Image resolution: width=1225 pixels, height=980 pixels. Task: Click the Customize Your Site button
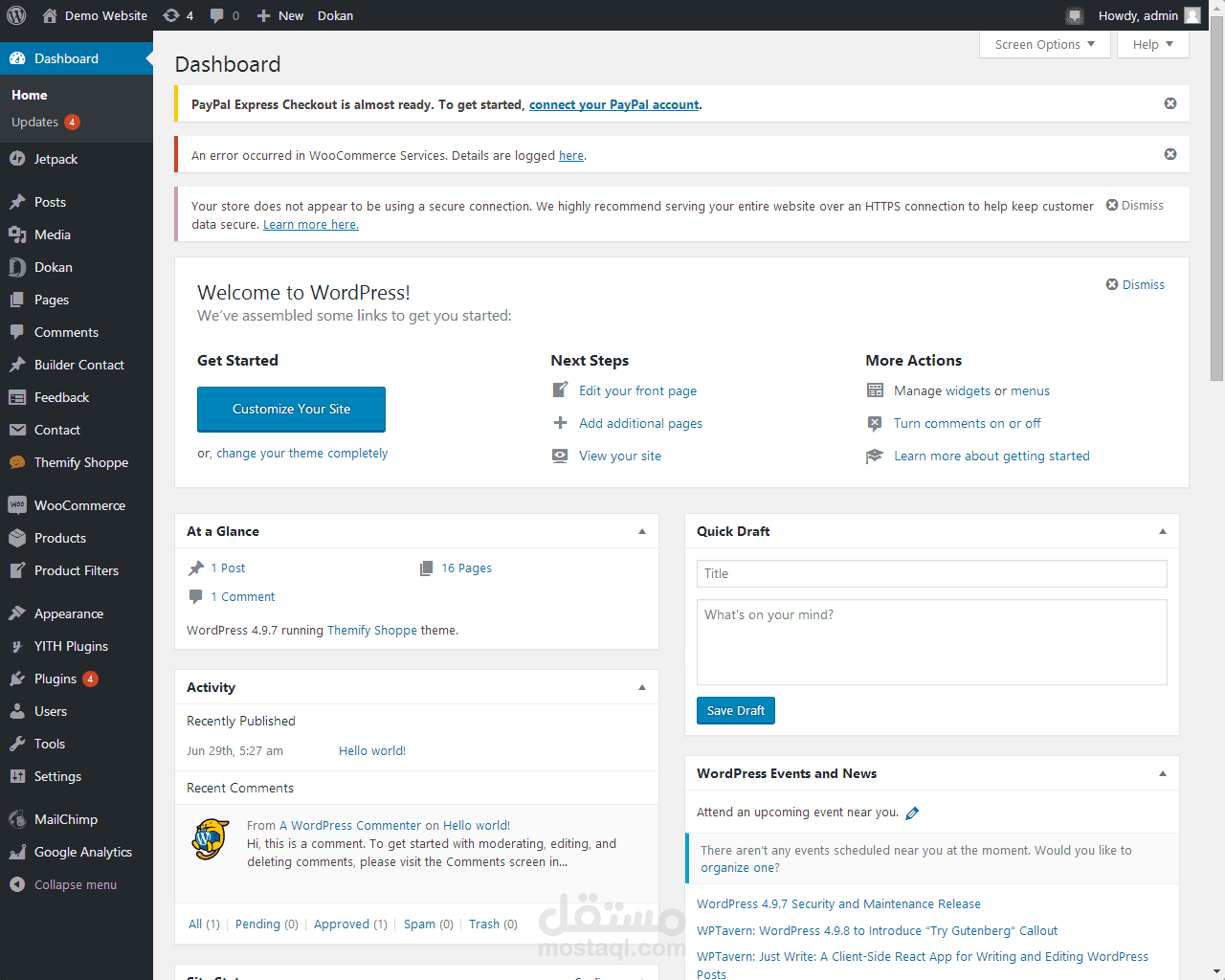click(x=291, y=409)
